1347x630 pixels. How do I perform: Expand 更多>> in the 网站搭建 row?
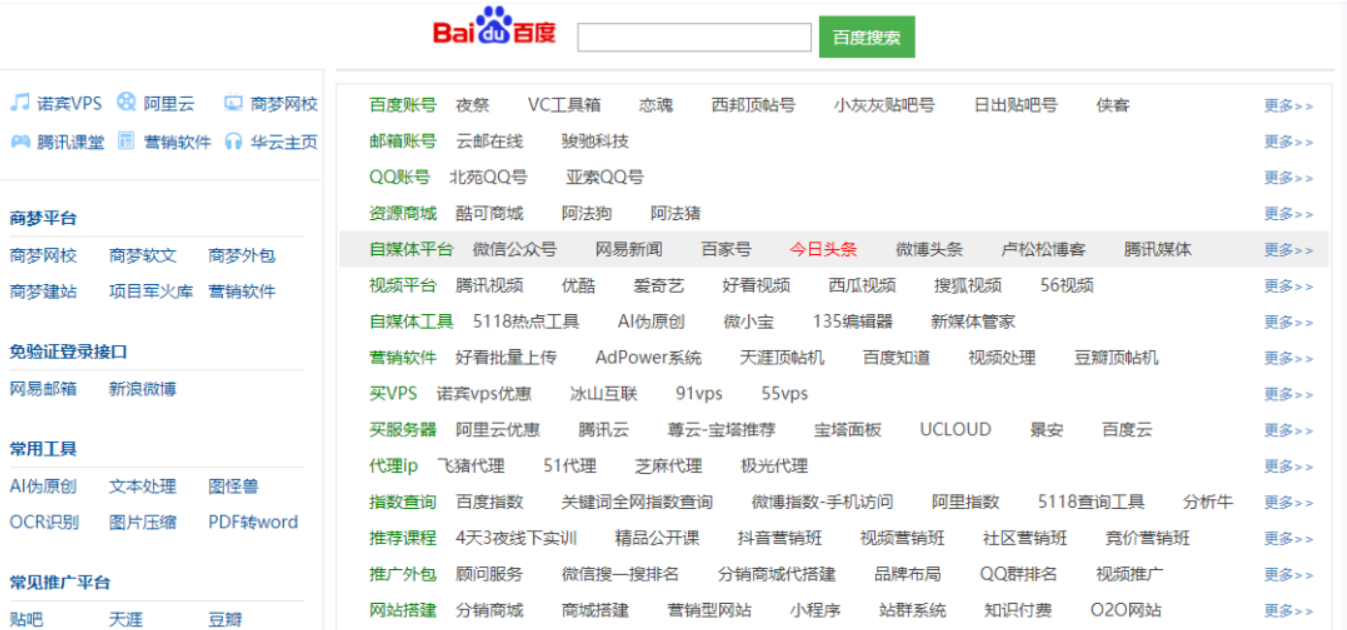[1288, 610]
